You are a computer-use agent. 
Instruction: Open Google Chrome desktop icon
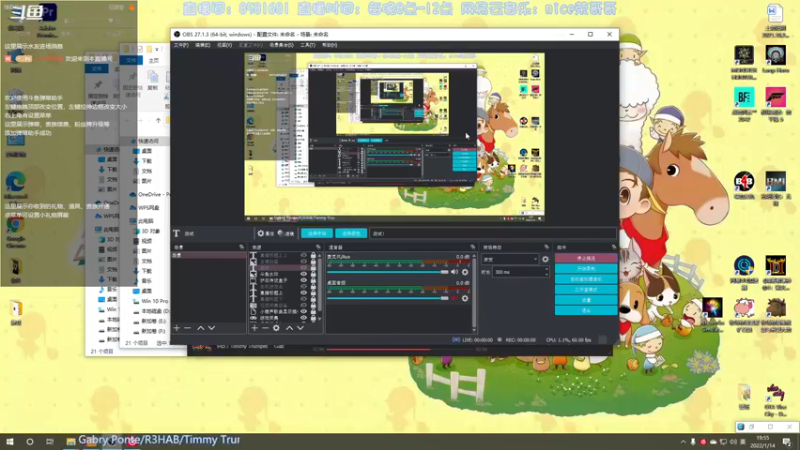16,231
